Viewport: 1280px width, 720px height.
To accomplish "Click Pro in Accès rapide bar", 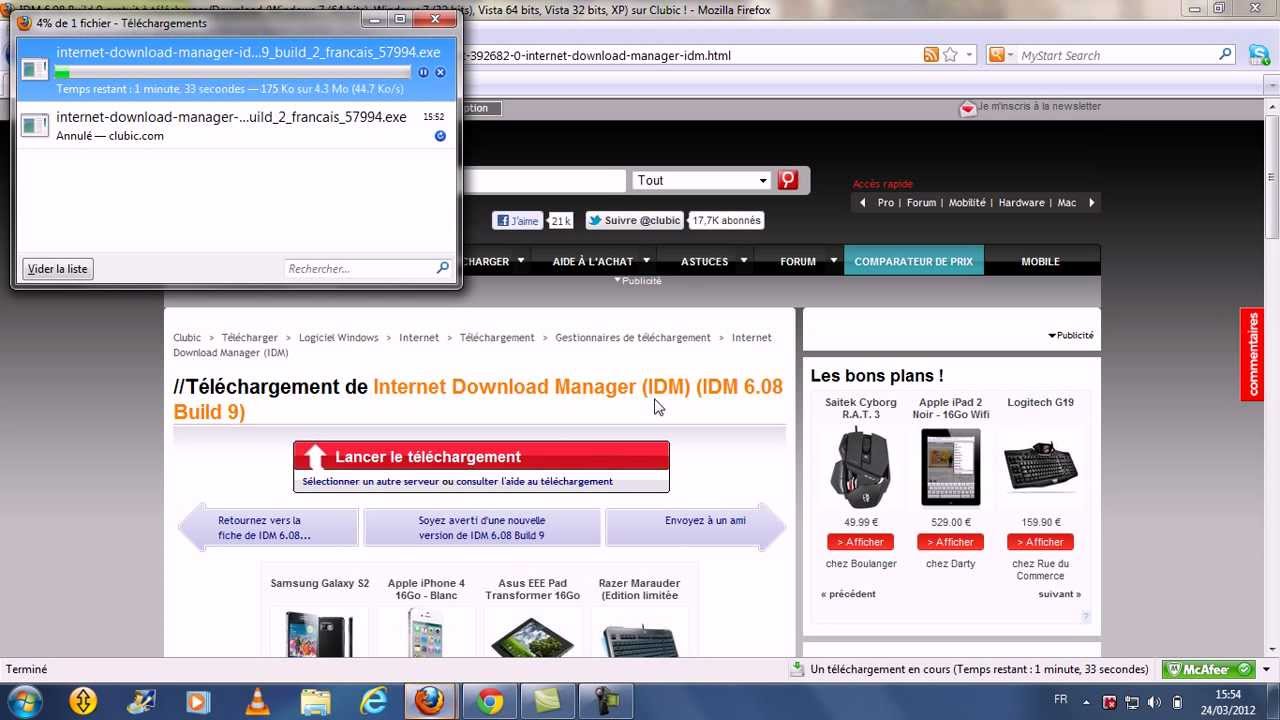I will coord(886,202).
